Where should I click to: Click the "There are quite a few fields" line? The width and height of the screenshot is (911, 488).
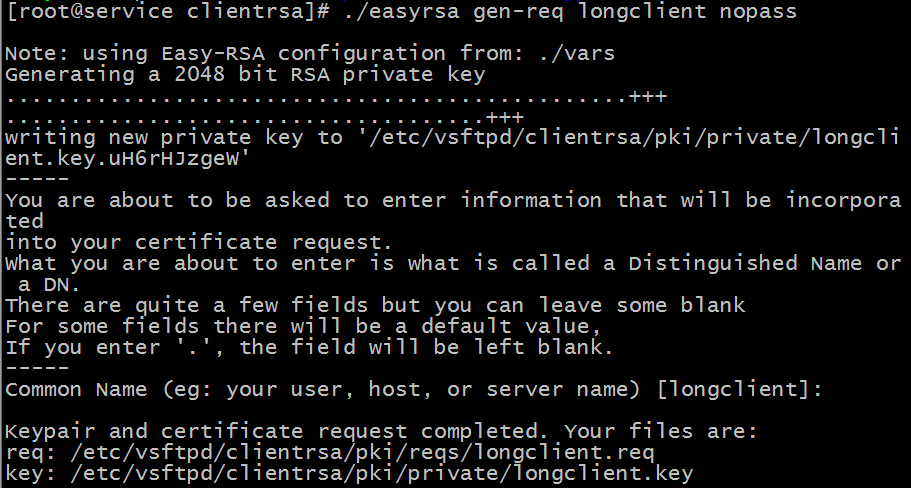tap(375, 305)
